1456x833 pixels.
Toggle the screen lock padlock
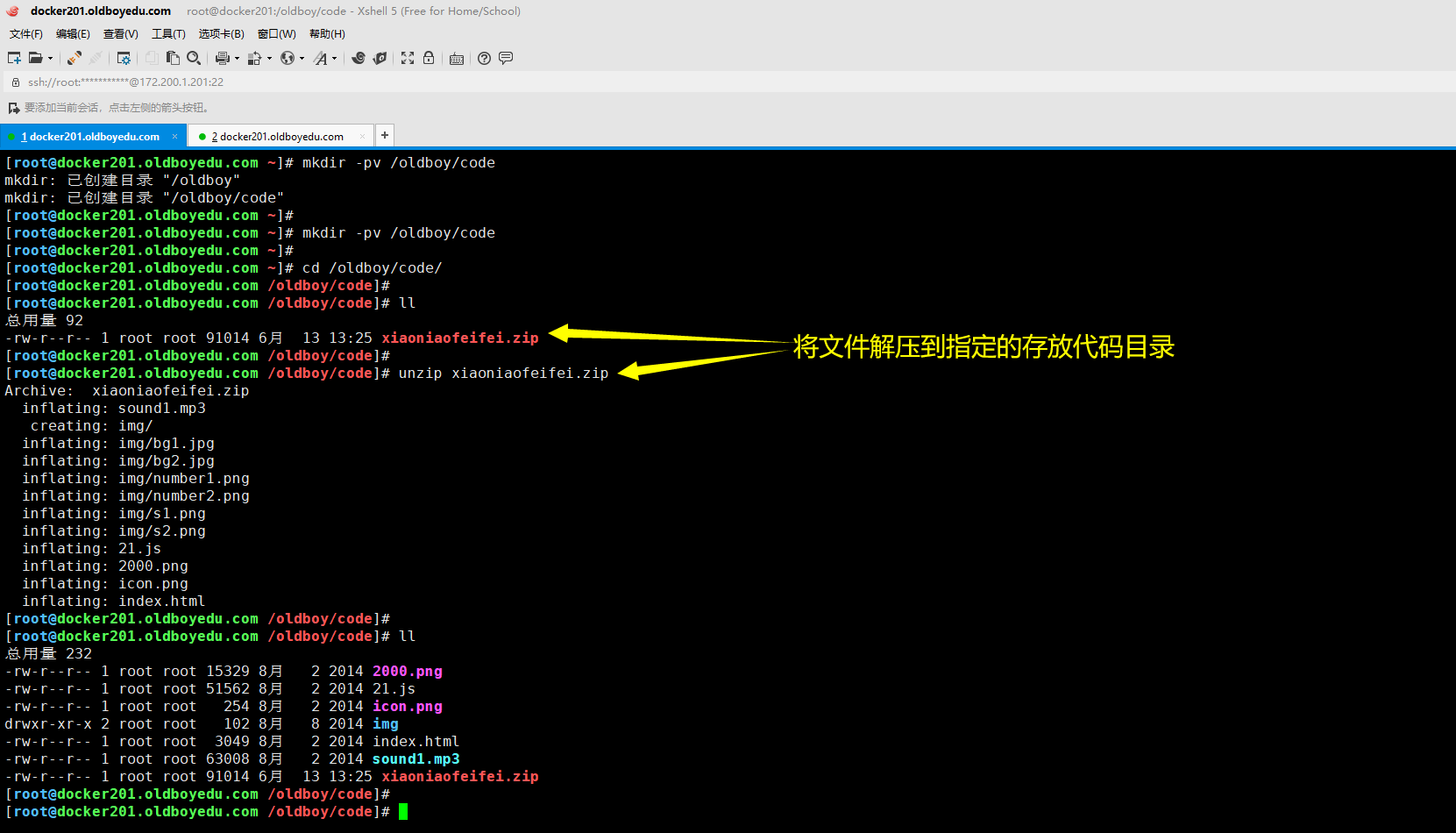tap(429, 58)
